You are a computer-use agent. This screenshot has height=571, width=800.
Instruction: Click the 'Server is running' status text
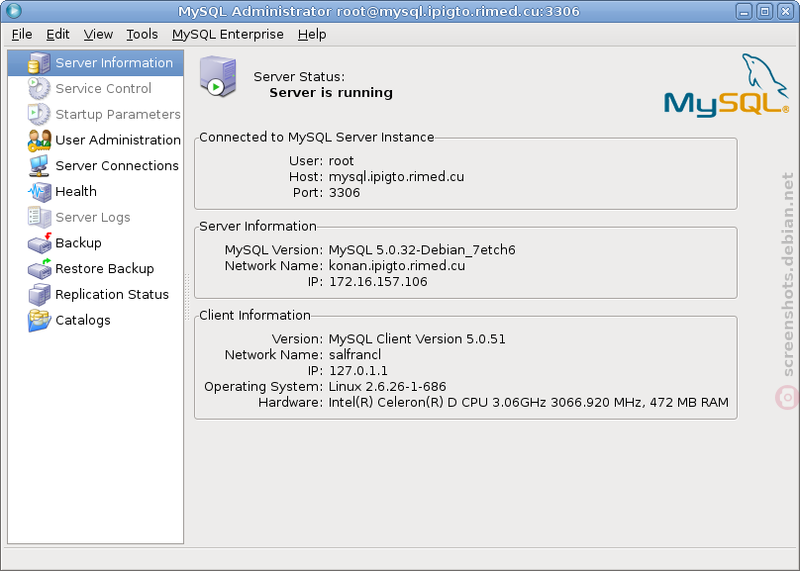pos(331,92)
